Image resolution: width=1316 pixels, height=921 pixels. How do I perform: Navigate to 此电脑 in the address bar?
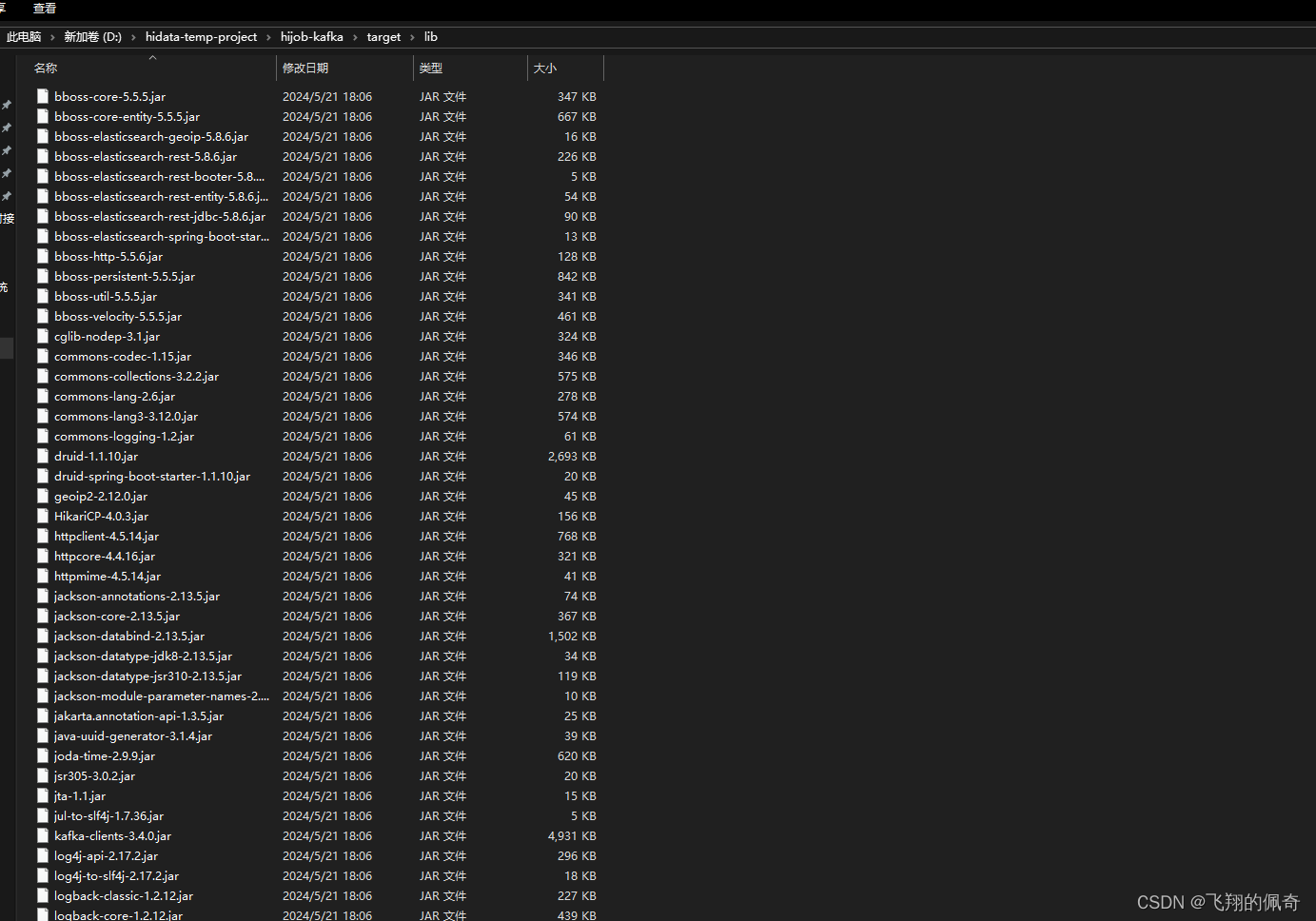point(24,37)
